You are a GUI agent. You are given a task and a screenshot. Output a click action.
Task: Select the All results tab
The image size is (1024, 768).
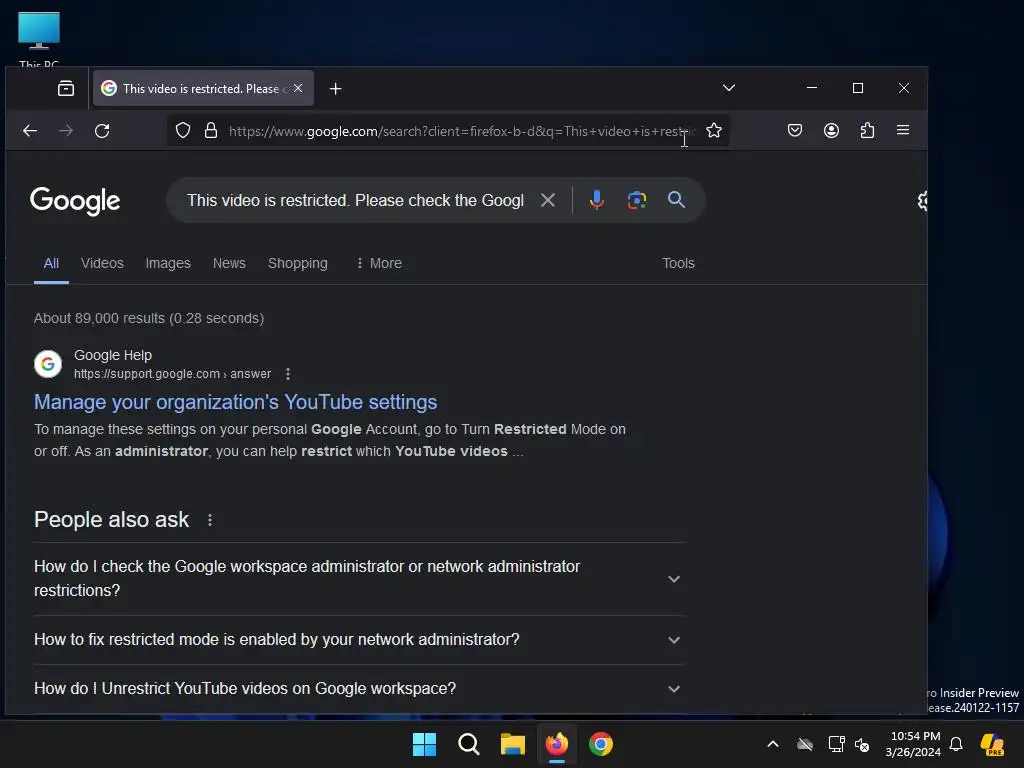pyautogui.click(x=51, y=263)
